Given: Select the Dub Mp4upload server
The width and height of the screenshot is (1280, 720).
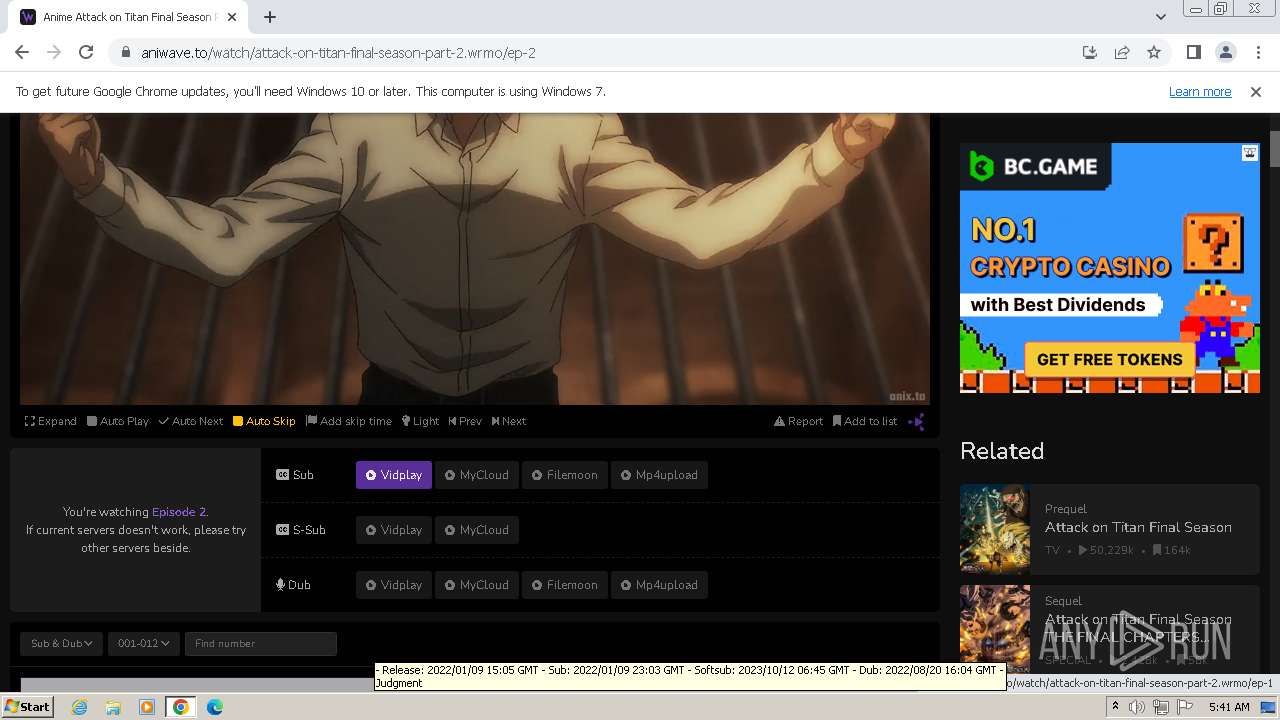Looking at the screenshot, I should coord(659,585).
